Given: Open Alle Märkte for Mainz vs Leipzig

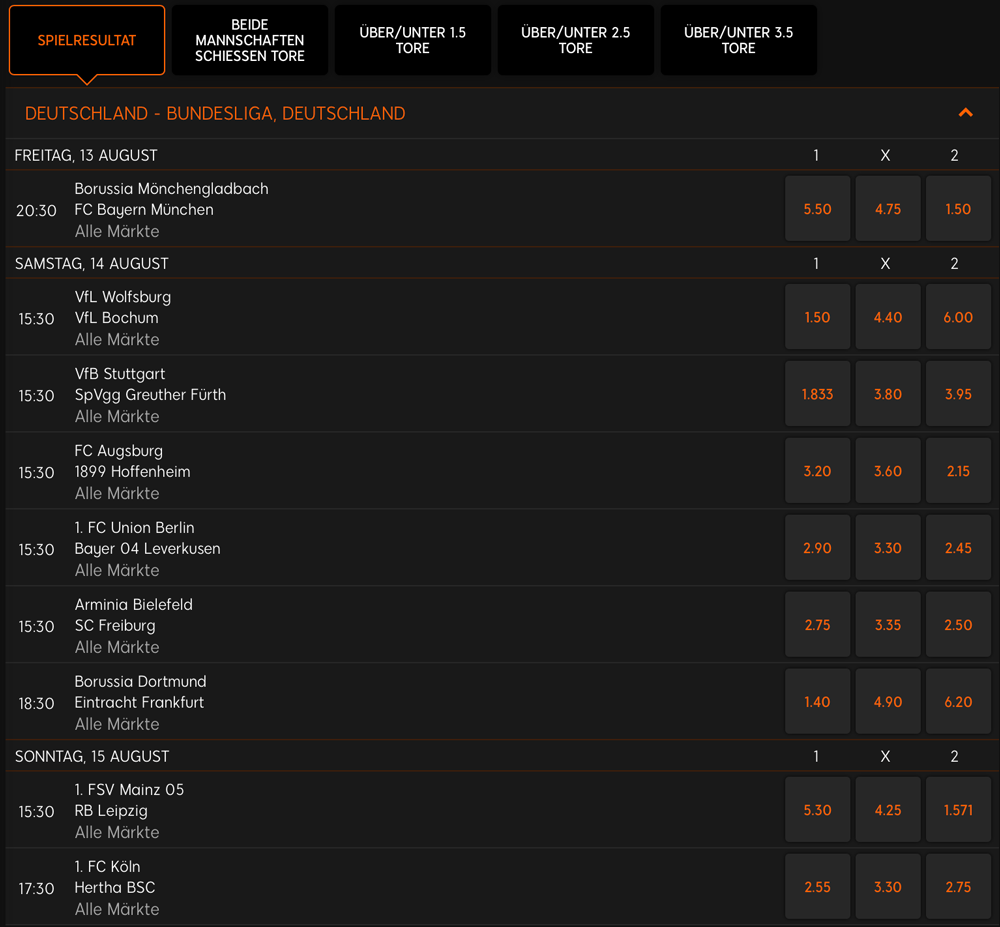Looking at the screenshot, I should (x=117, y=833).
